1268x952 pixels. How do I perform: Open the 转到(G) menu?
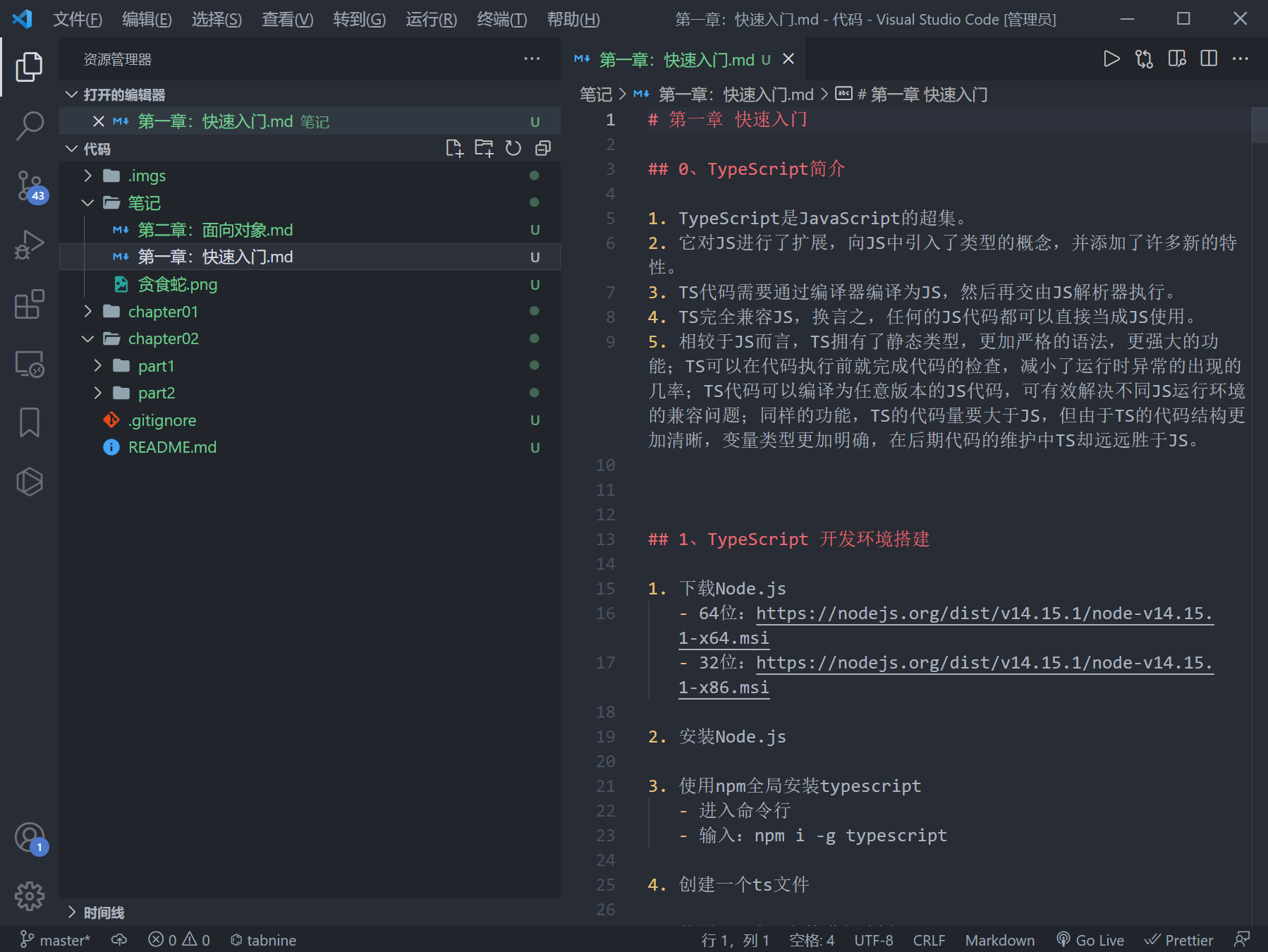[x=360, y=19]
